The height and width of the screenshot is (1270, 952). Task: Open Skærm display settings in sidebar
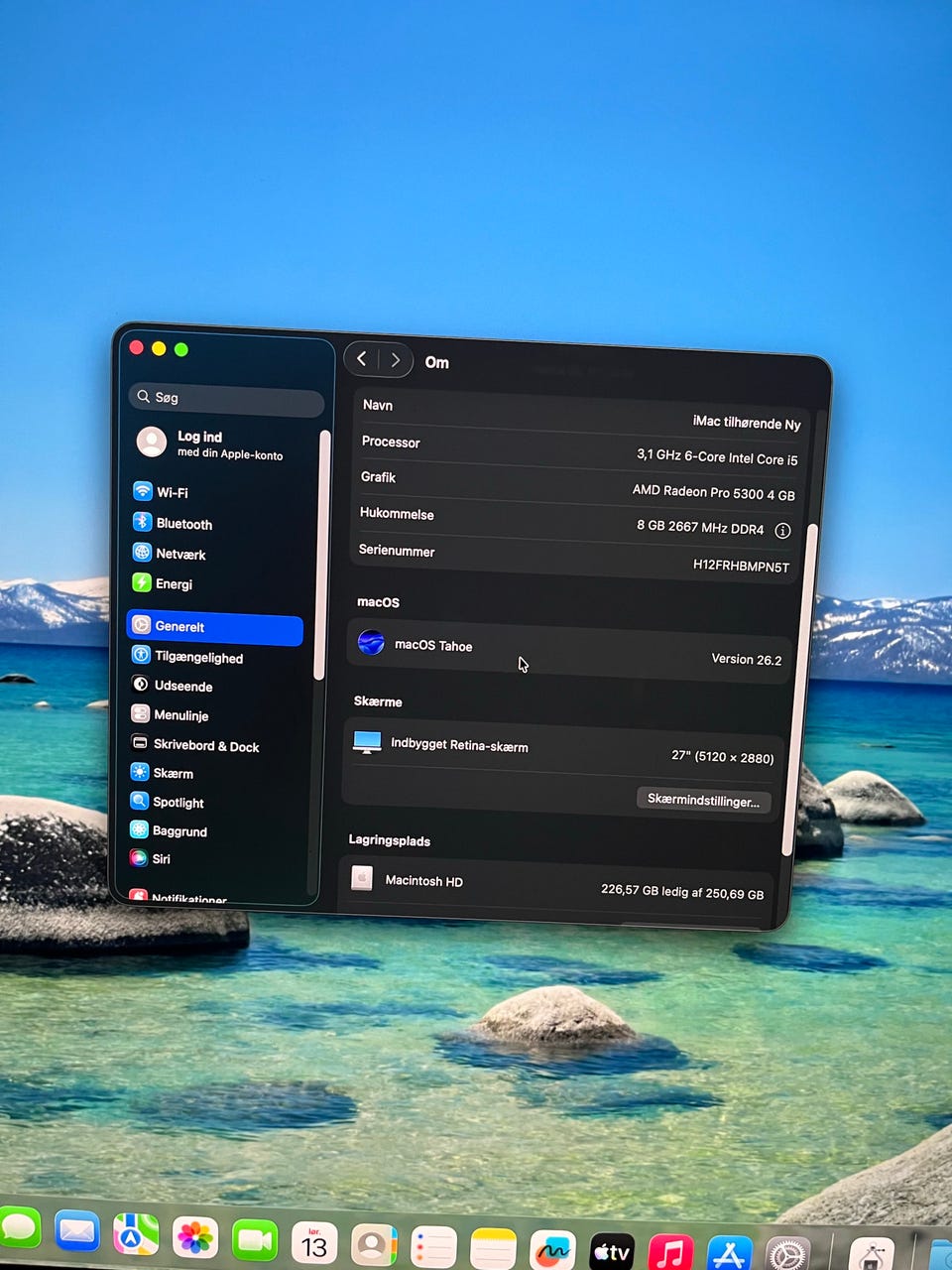(162, 773)
